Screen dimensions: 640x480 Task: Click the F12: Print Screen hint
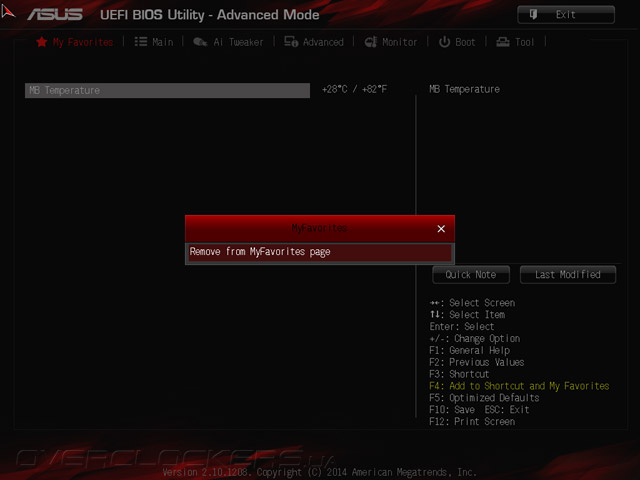(x=472, y=421)
